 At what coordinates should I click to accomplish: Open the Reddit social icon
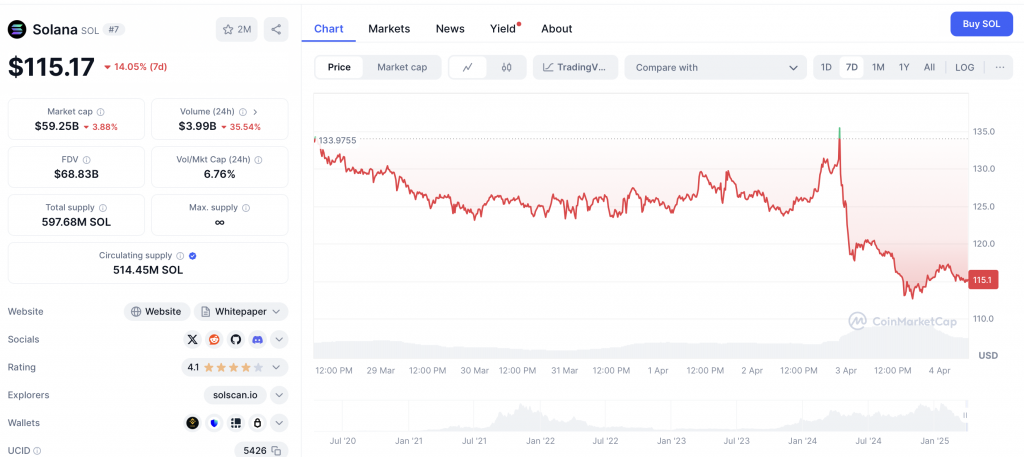point(214,339)
